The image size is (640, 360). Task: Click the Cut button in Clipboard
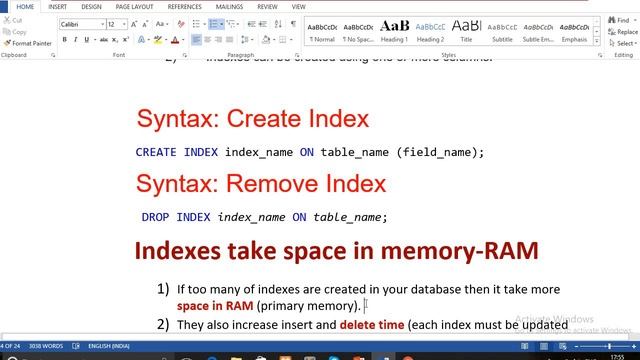pos(13,20)
